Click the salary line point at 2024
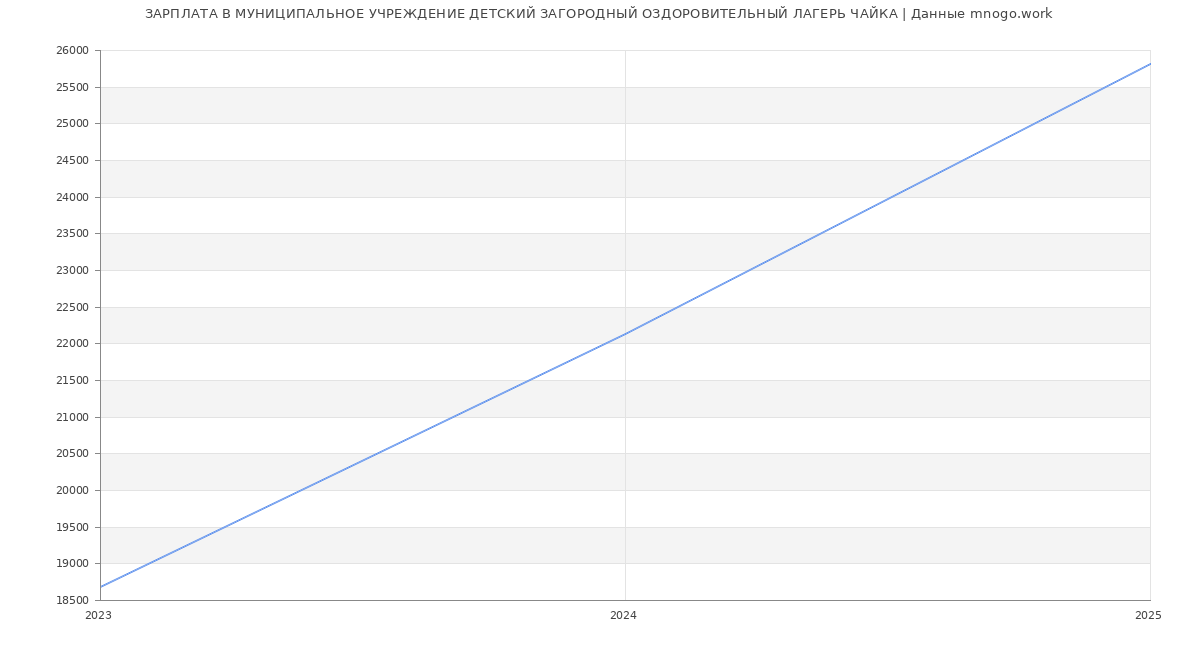1200x650 pixels. click(x=625, y=334)
